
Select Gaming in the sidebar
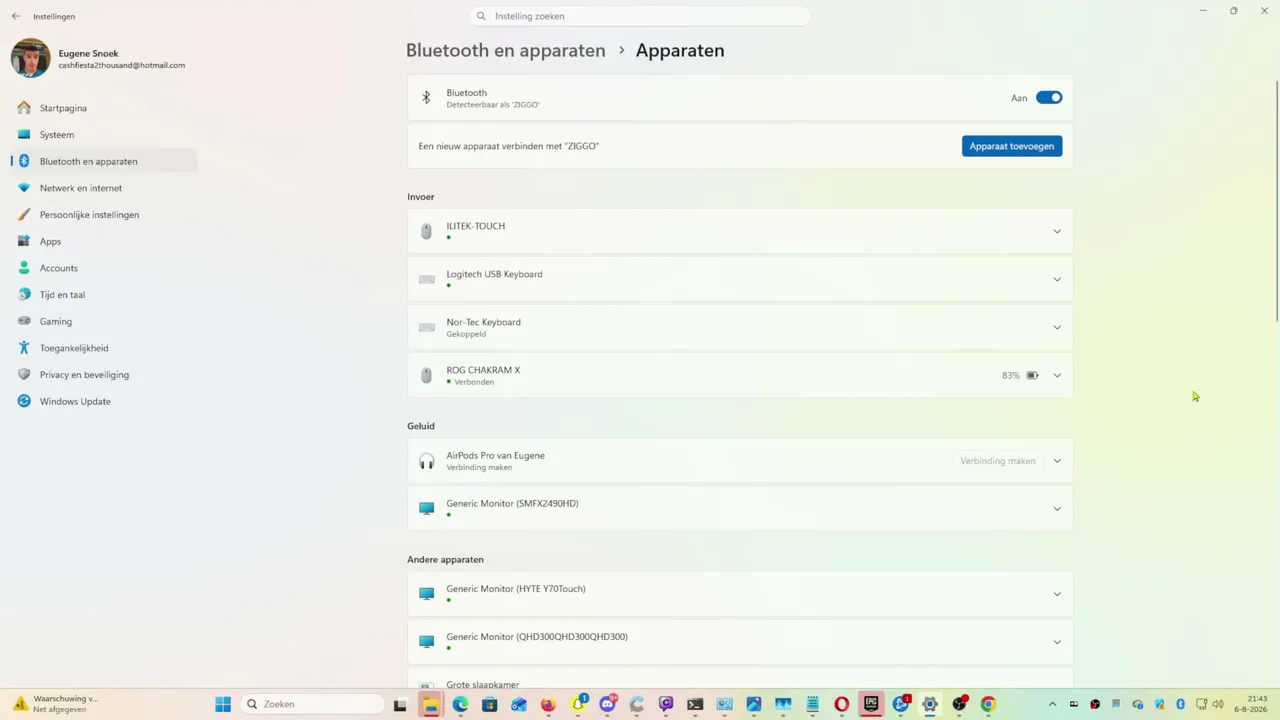105,321
